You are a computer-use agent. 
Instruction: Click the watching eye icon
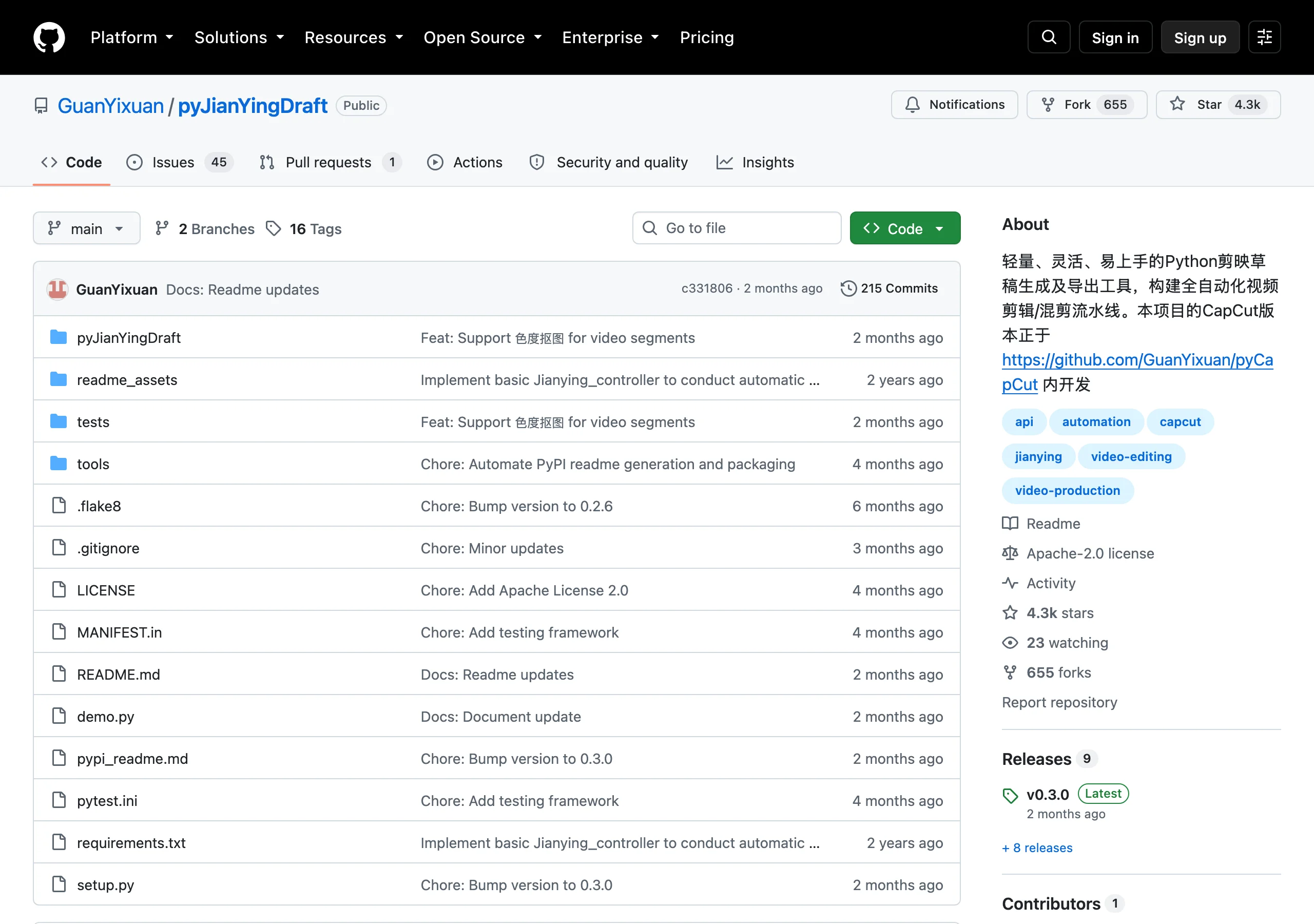[x=1010, y=643]
